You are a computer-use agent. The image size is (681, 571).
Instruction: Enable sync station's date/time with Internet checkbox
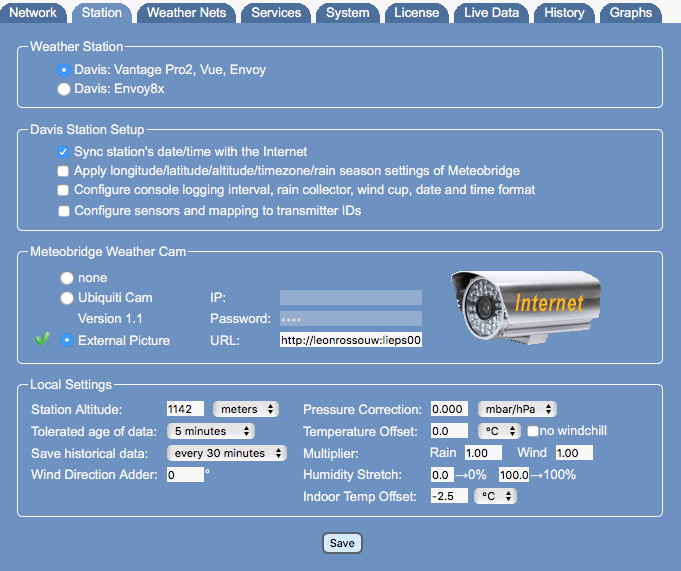click(64, 152)
